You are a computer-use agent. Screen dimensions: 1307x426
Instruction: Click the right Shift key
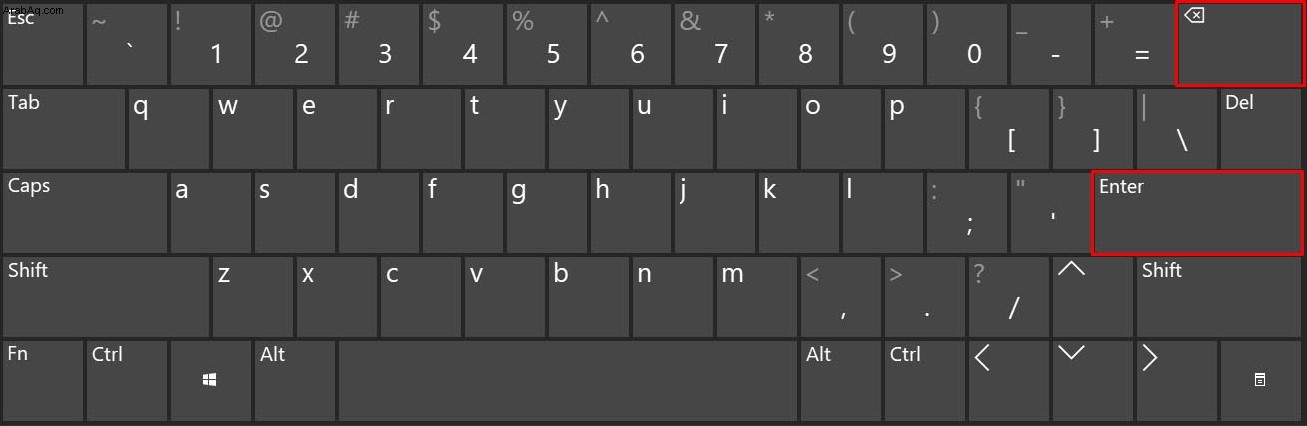tap(1220, 296)
